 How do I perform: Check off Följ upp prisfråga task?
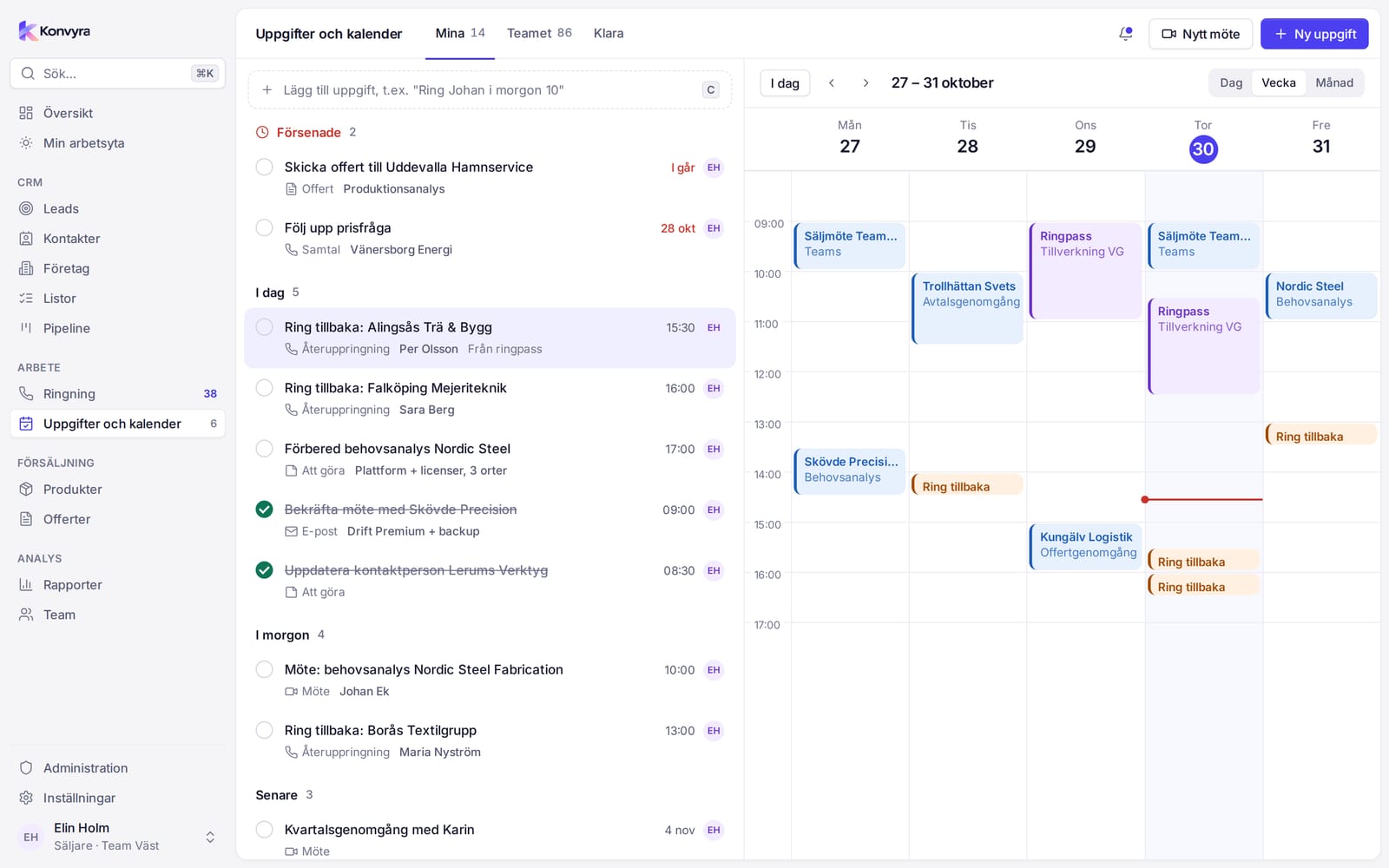[265, 227]
